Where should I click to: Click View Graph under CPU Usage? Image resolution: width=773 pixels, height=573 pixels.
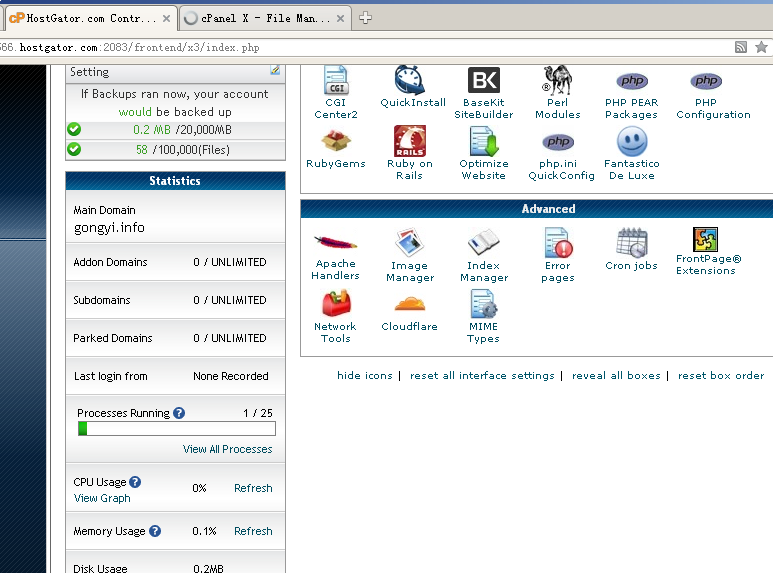[x=102, y=498]
